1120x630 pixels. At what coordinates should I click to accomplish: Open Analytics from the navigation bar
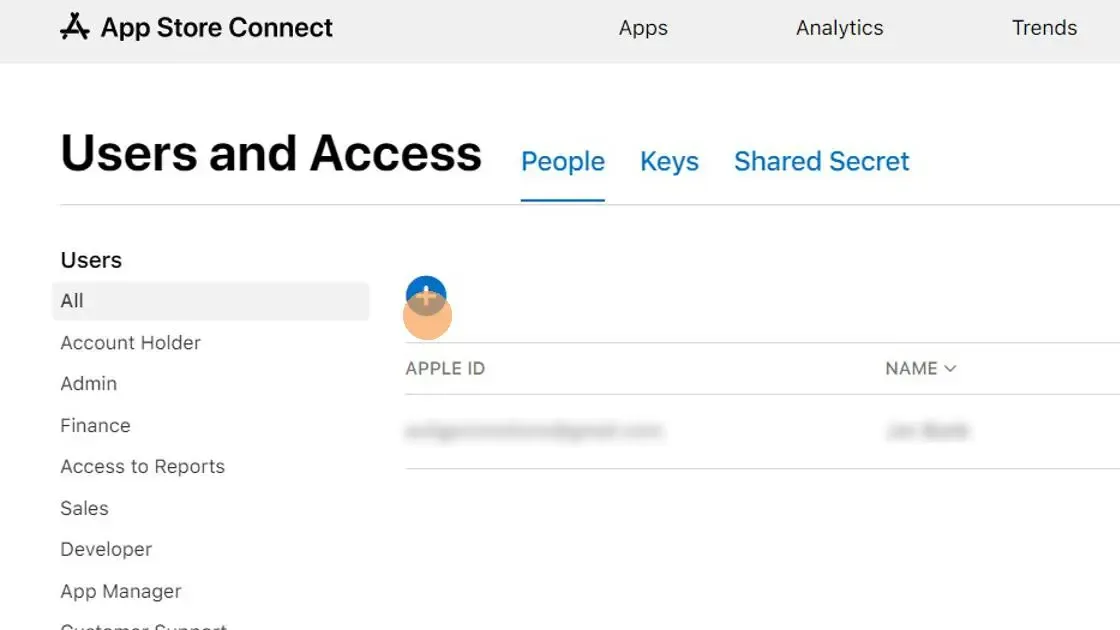(839, 28)
